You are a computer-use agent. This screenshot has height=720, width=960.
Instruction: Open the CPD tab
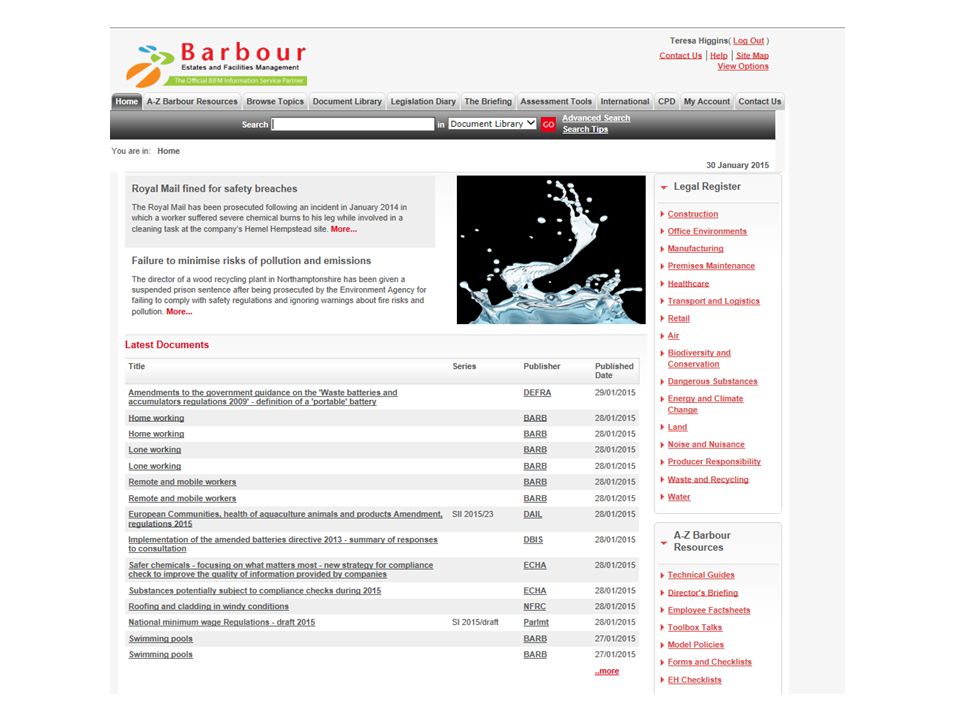point(666,102)
